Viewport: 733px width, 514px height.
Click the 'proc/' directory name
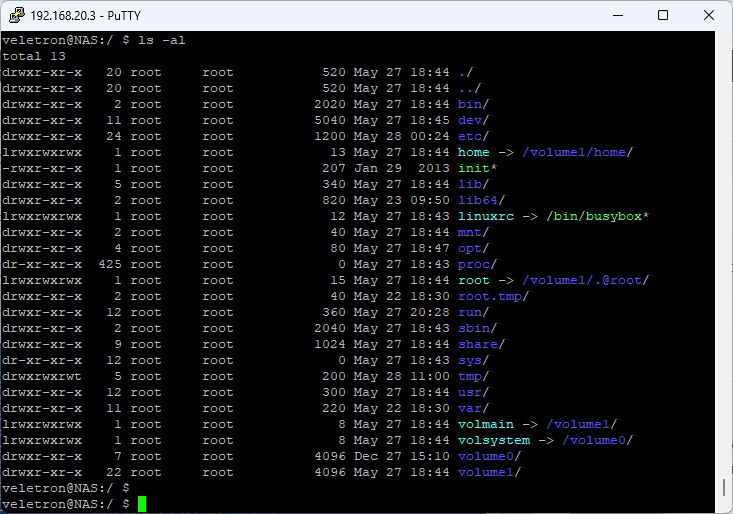(x=477, y=264)
